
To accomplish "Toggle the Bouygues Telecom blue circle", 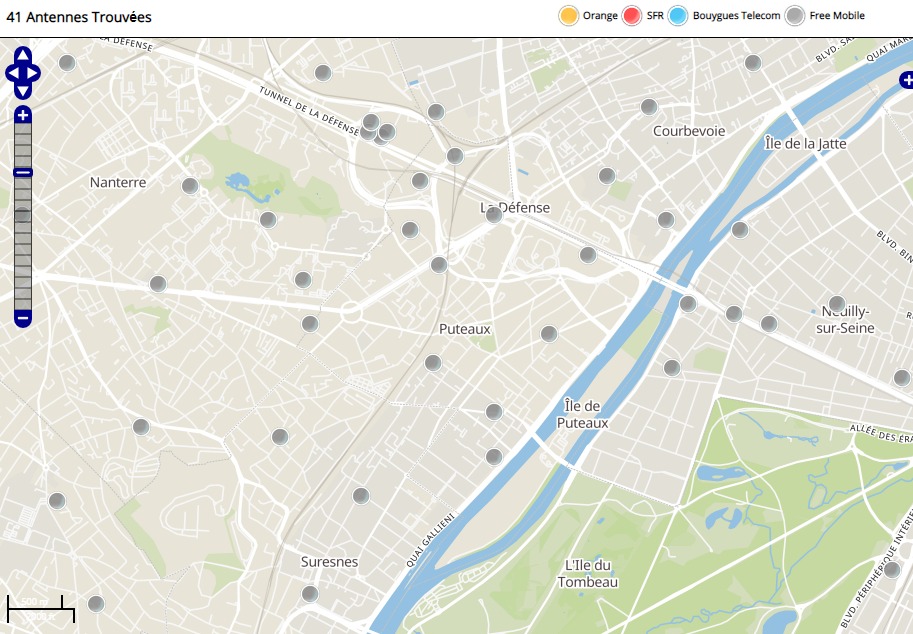I will 678,16.
